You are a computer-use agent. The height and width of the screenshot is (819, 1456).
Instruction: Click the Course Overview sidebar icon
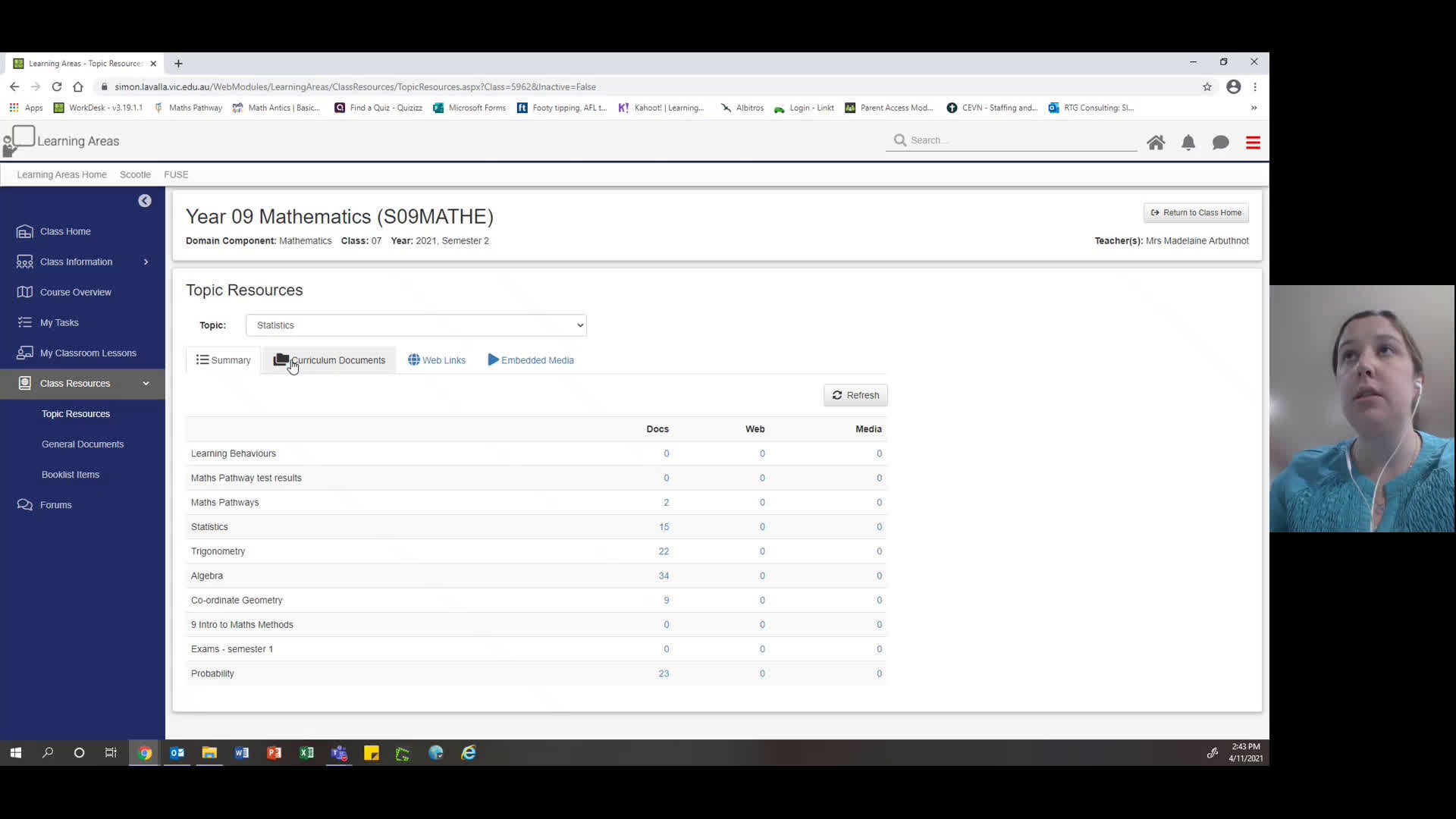pyautogui.click(x=25, y=291)
